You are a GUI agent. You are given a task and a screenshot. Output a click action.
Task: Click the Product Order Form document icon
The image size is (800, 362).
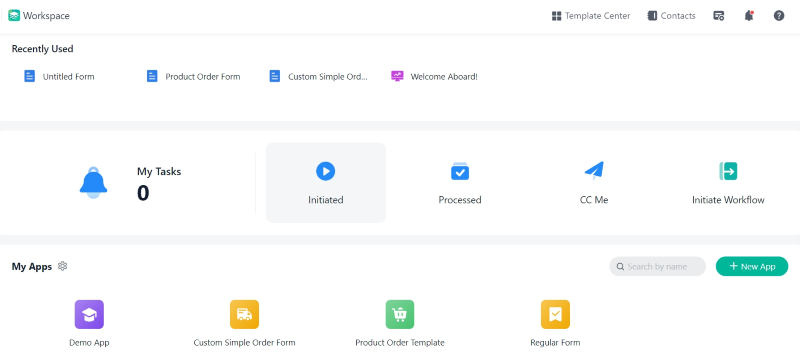point(152,76)
